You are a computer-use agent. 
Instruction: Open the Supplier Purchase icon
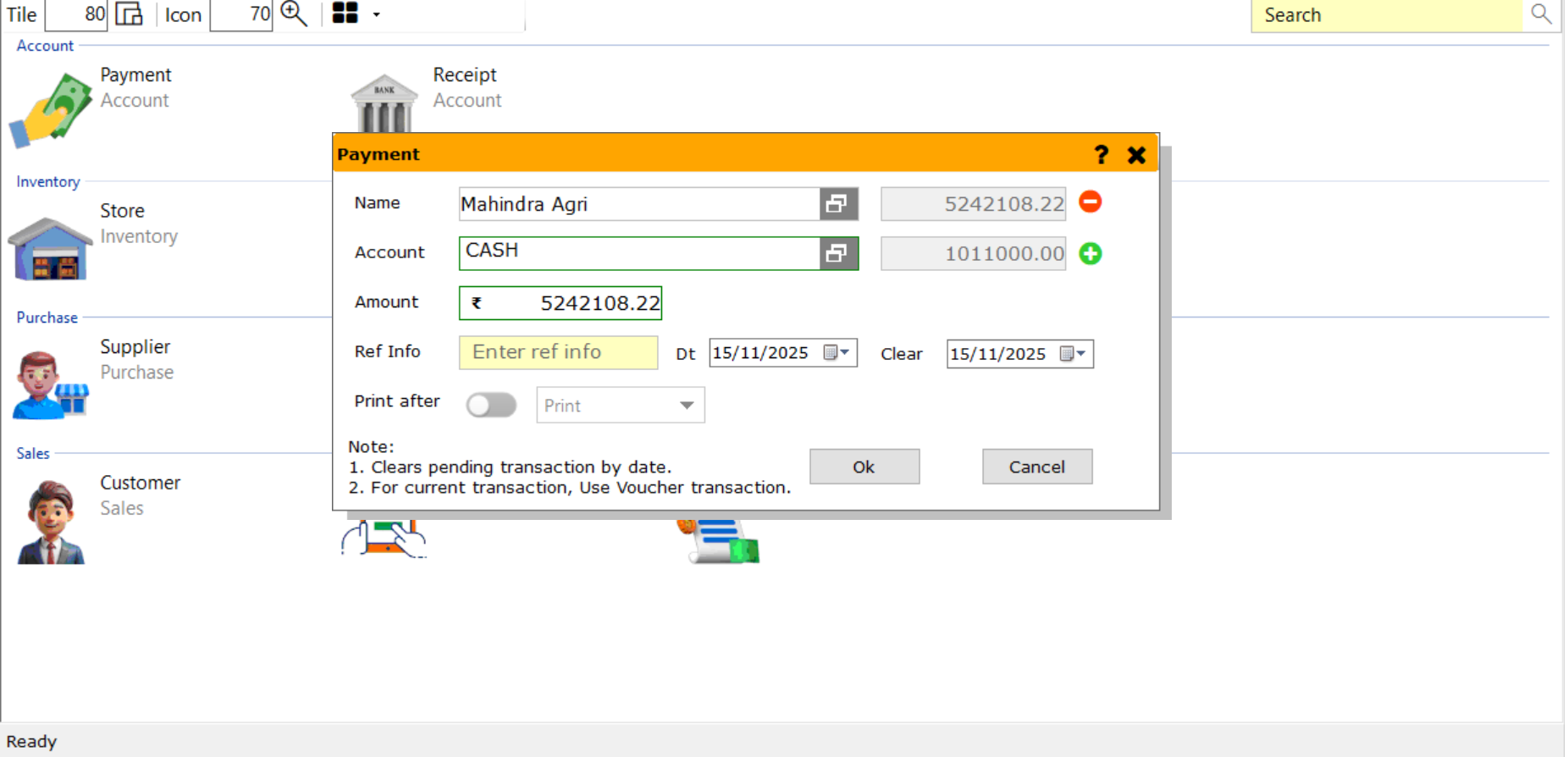[x=50, y=385]
